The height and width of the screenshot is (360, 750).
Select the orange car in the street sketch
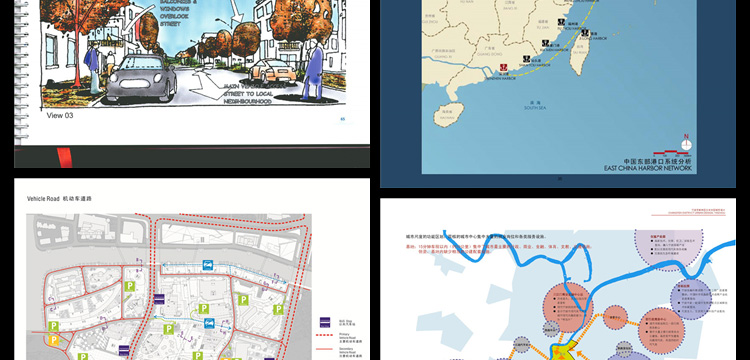pos(272,71)
